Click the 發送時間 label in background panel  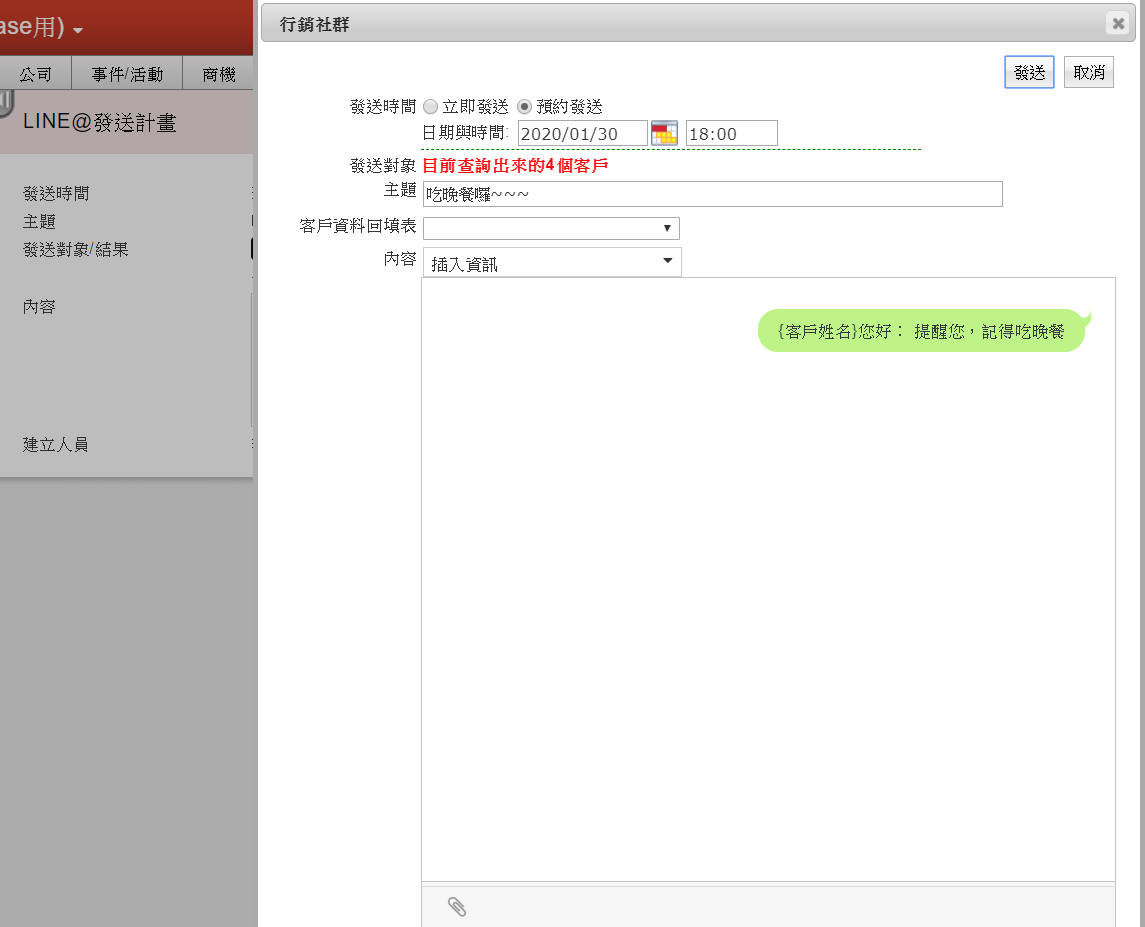coord(56,194)
